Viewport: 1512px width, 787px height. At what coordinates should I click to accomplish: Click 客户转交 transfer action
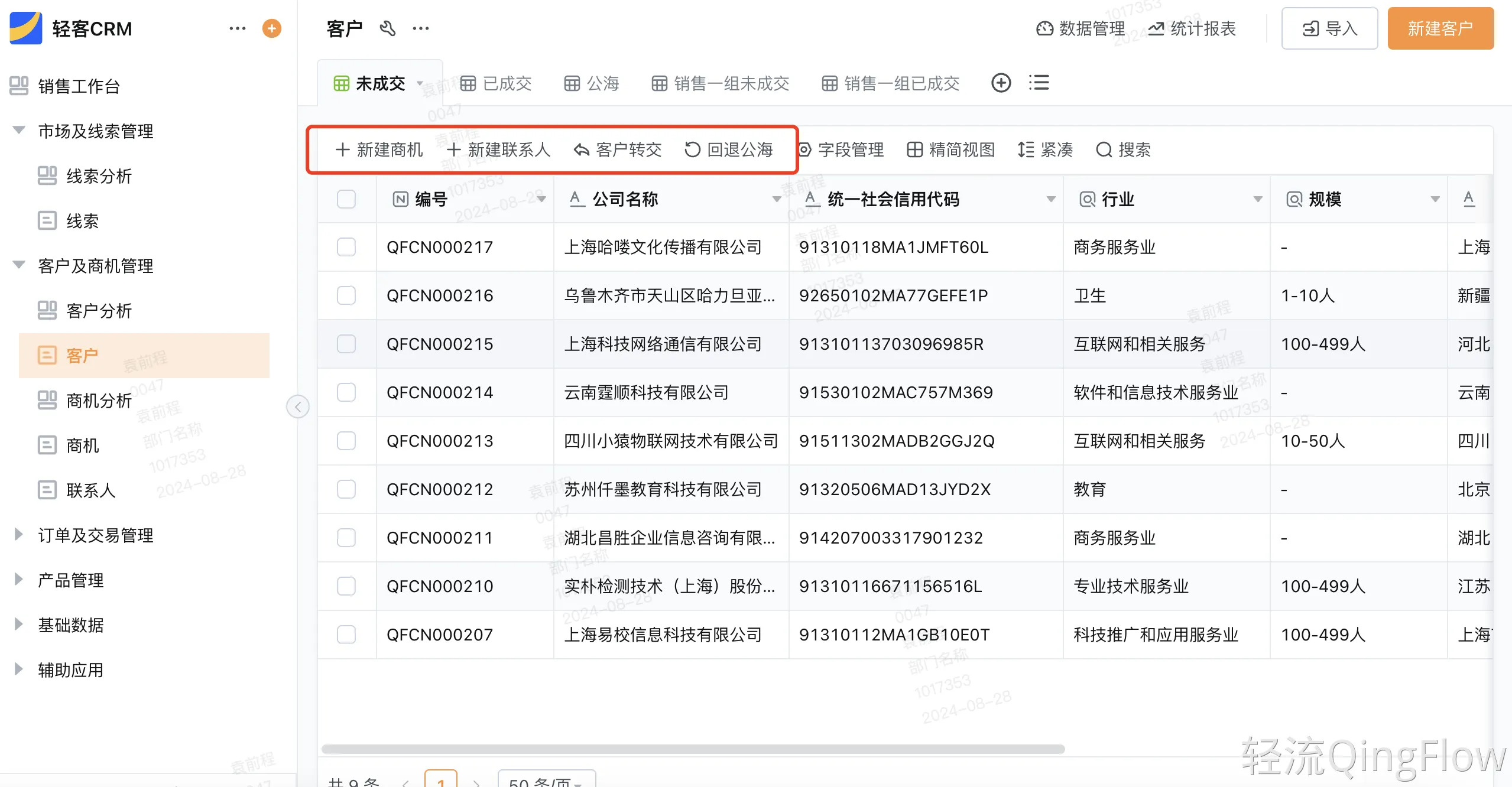tap(618, 149)
